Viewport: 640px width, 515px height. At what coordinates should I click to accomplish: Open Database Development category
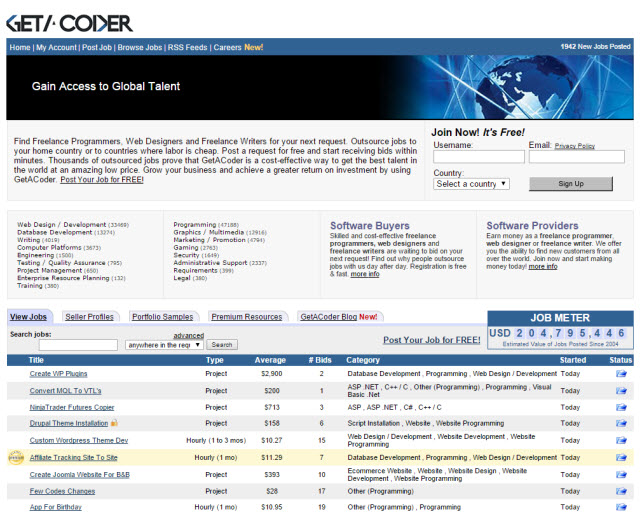point(54,232)
